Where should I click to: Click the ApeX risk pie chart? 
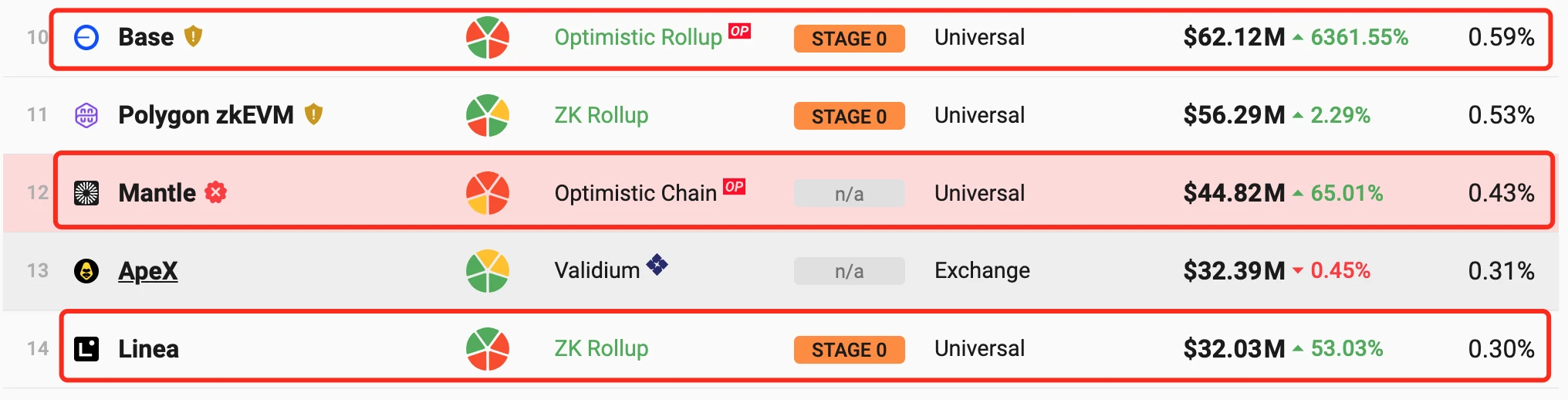tap(488, 271)
